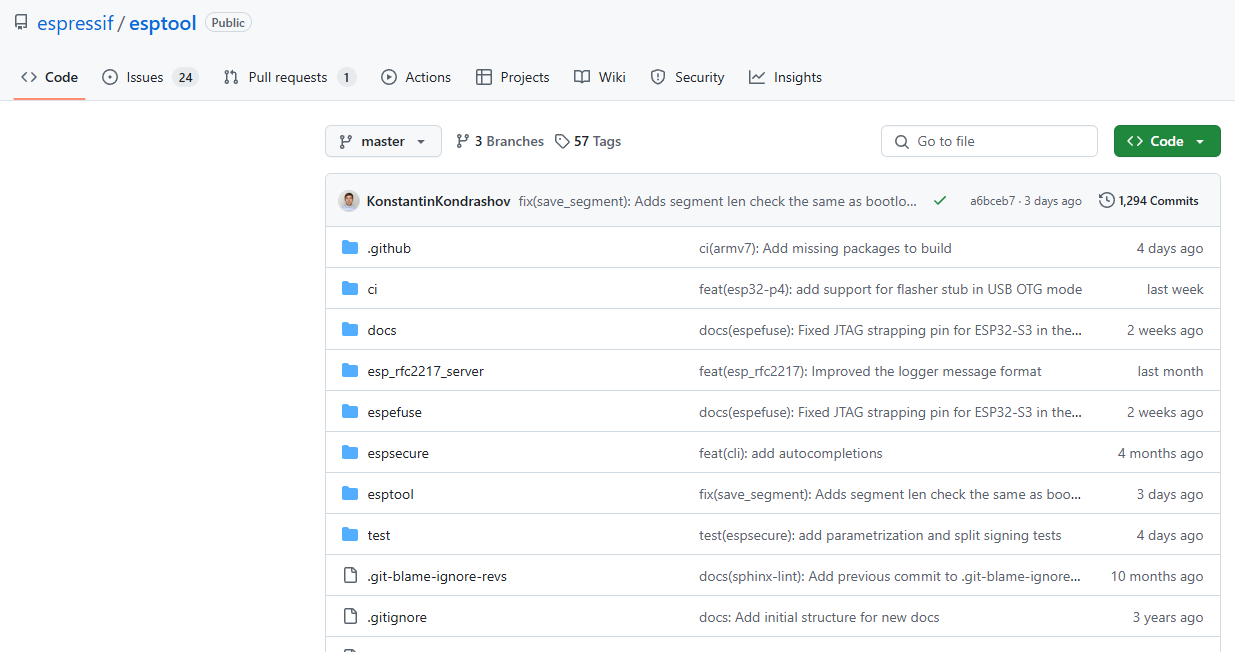This screenshot has height=652, width=1235.
Task: Click the folder icon for esp_rfc2217_server
Action: [x=350, y=371]
